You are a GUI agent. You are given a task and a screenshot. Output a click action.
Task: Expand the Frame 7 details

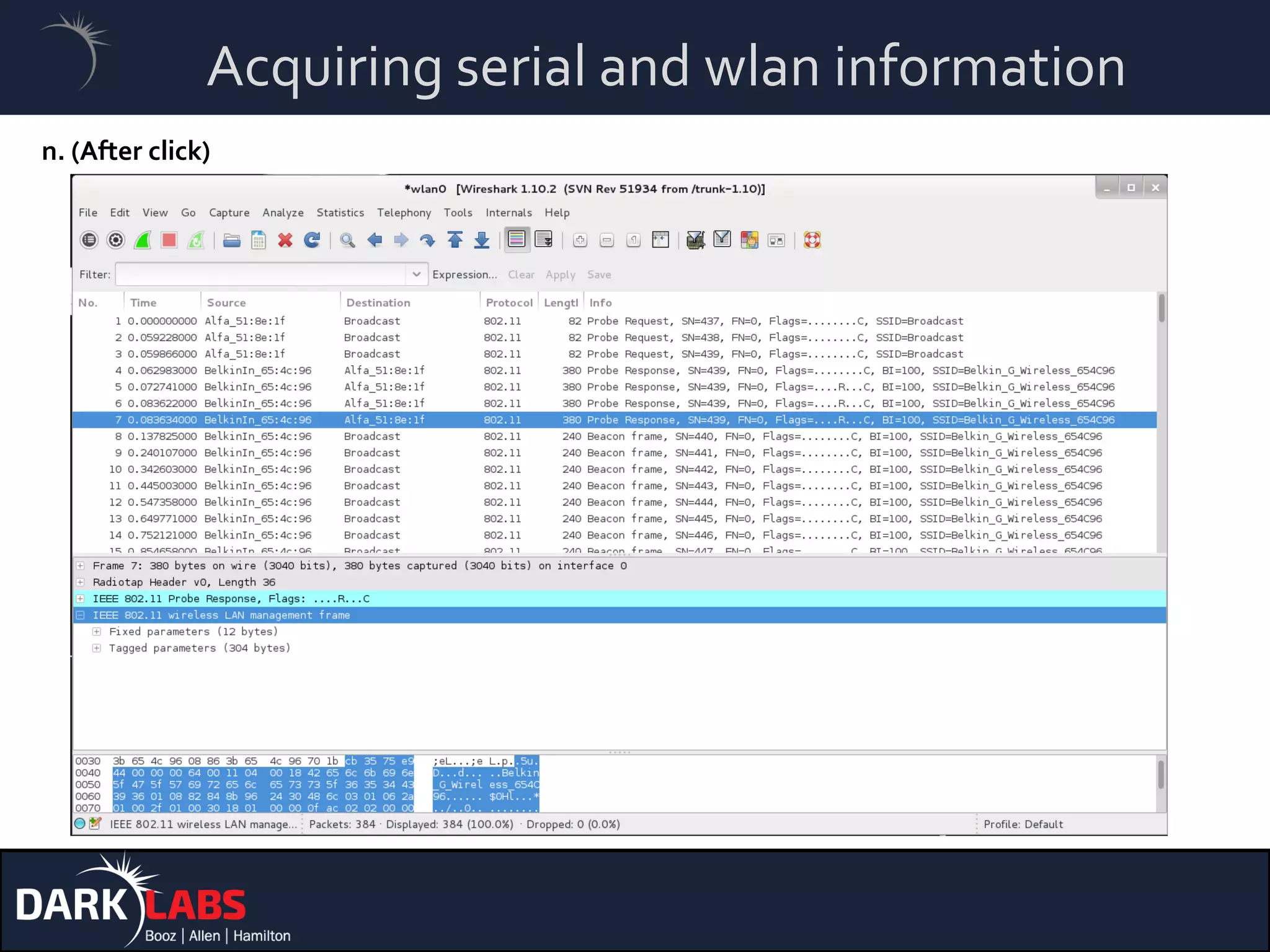coord(81,566)
